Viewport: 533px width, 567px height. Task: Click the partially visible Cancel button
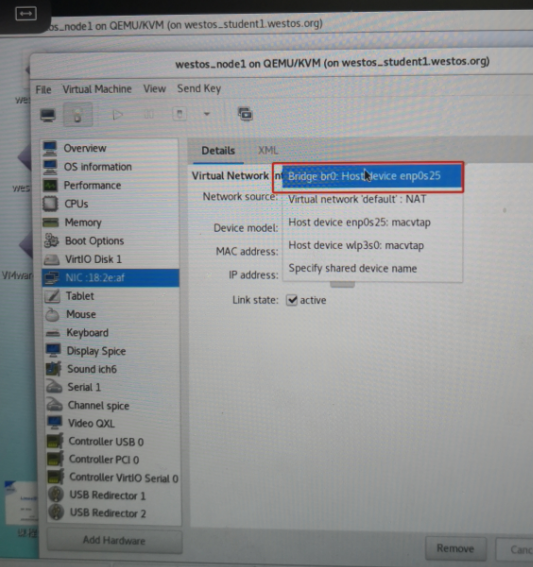click(515, 550)
